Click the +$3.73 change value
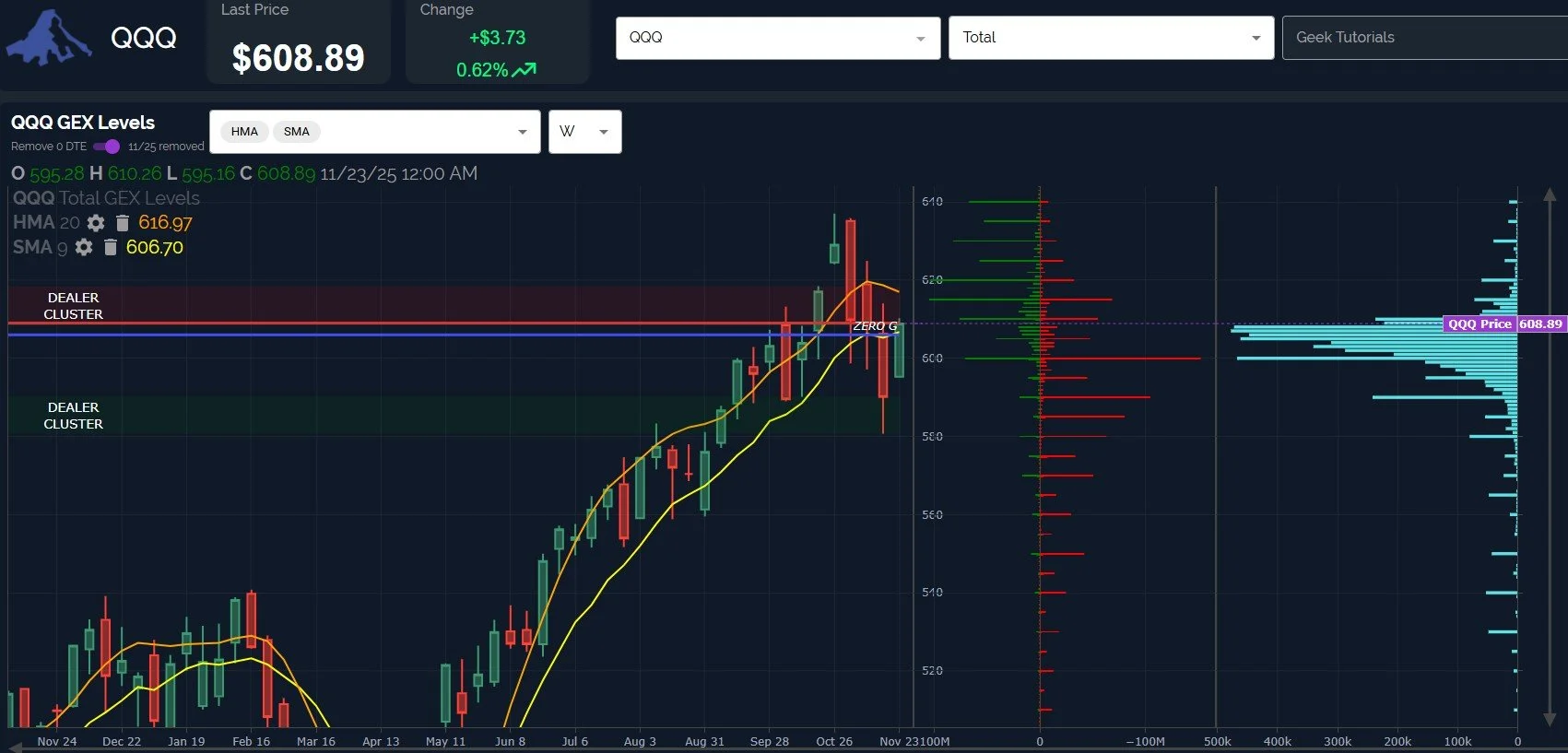 pos(497,38)
